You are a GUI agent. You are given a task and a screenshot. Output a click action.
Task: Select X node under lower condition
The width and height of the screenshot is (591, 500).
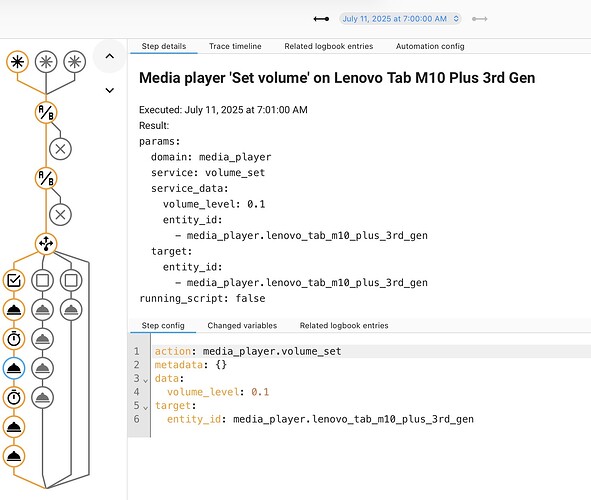[x=60, y=214]
